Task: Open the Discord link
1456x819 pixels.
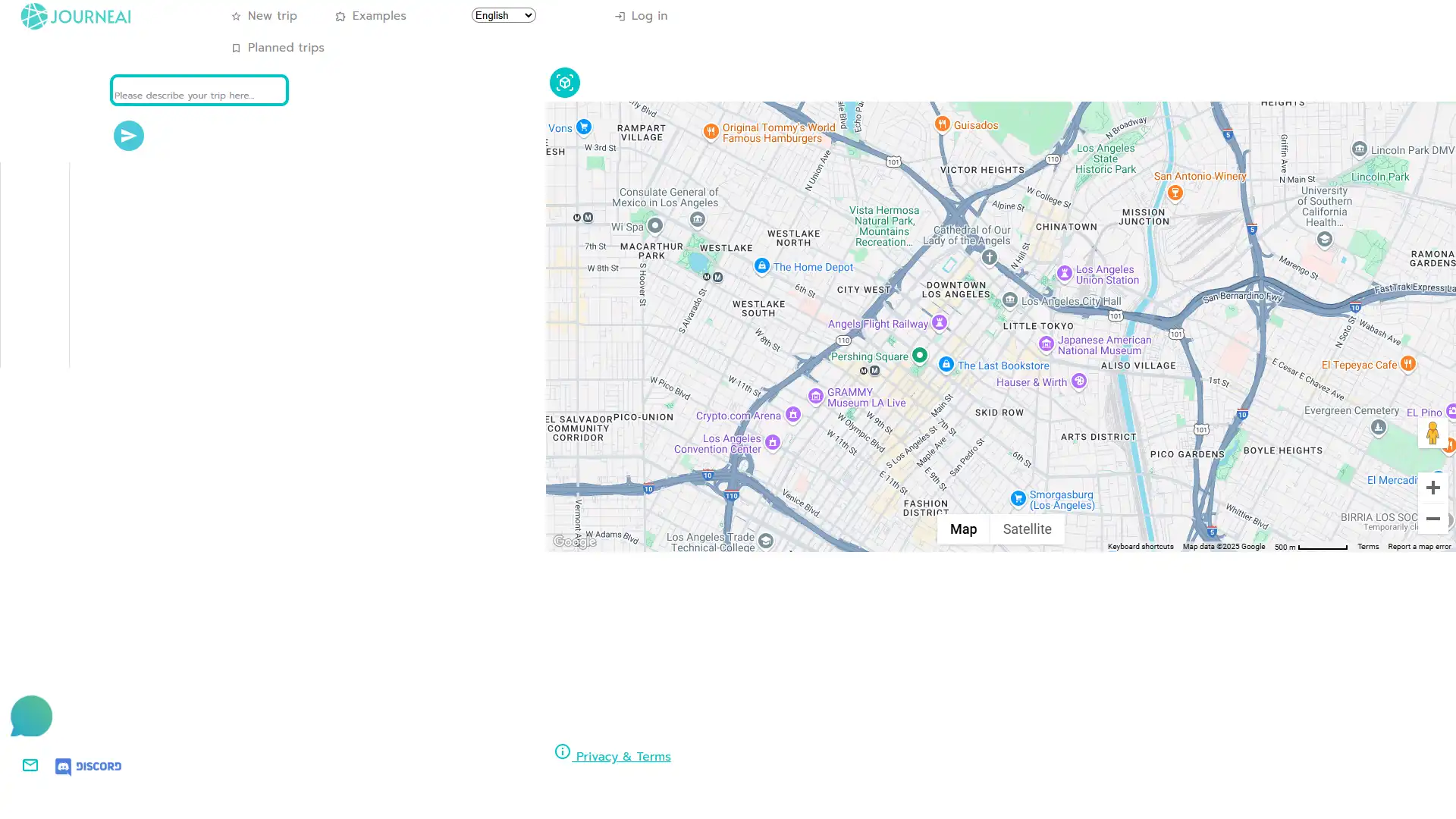Action: click(88, 767)
